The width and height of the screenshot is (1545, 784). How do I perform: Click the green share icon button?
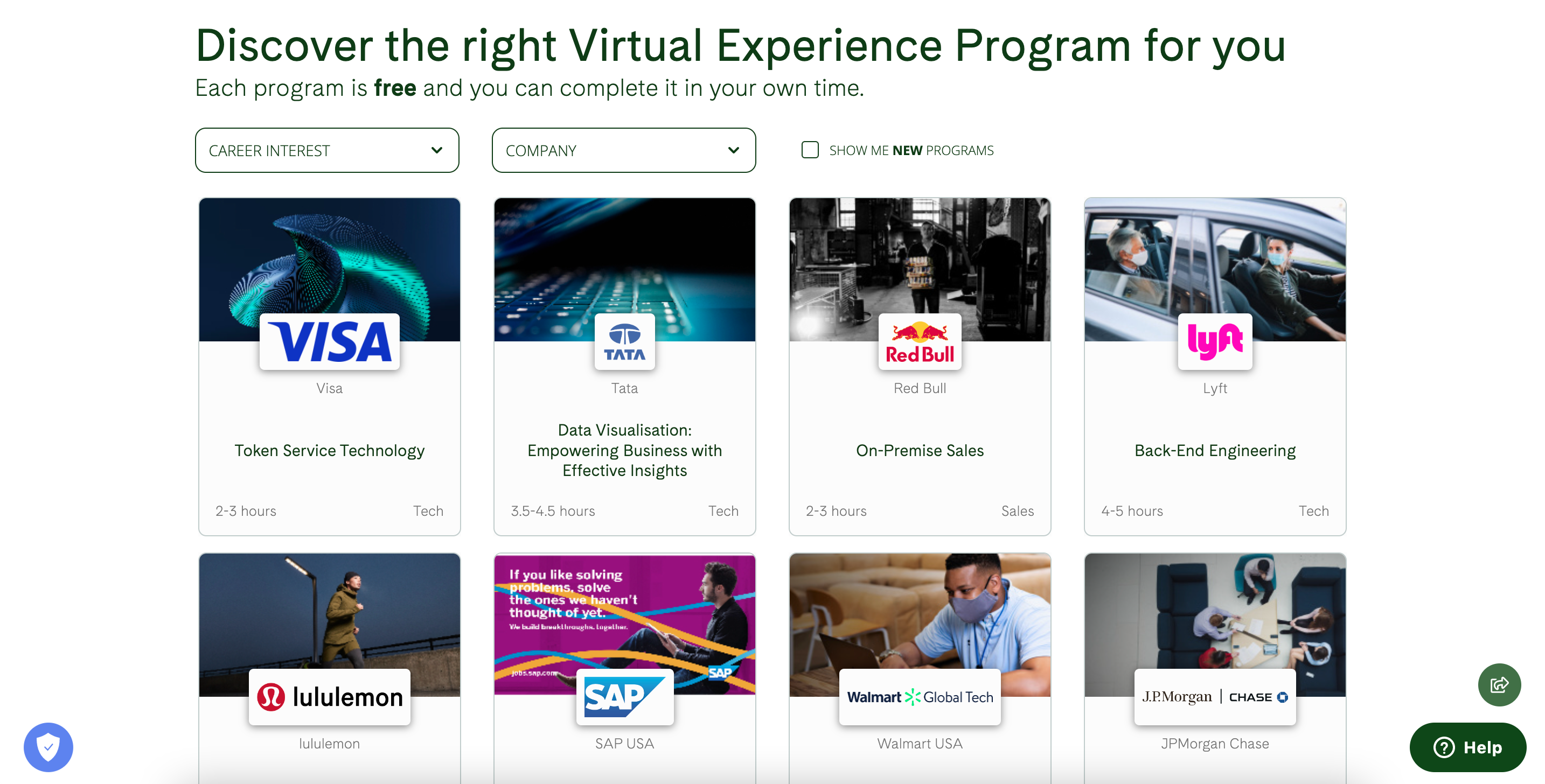1499,684
